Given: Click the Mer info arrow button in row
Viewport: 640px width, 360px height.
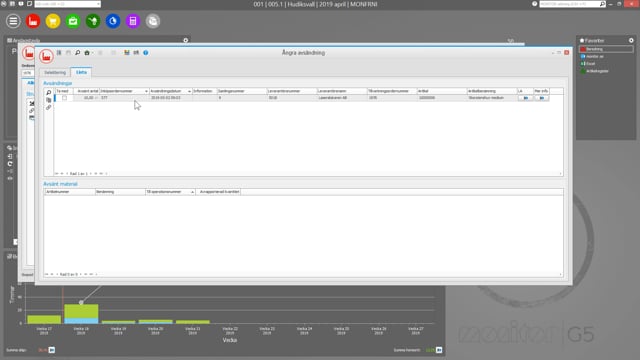Looking at the screenshot, I should [x=542, y=98].
